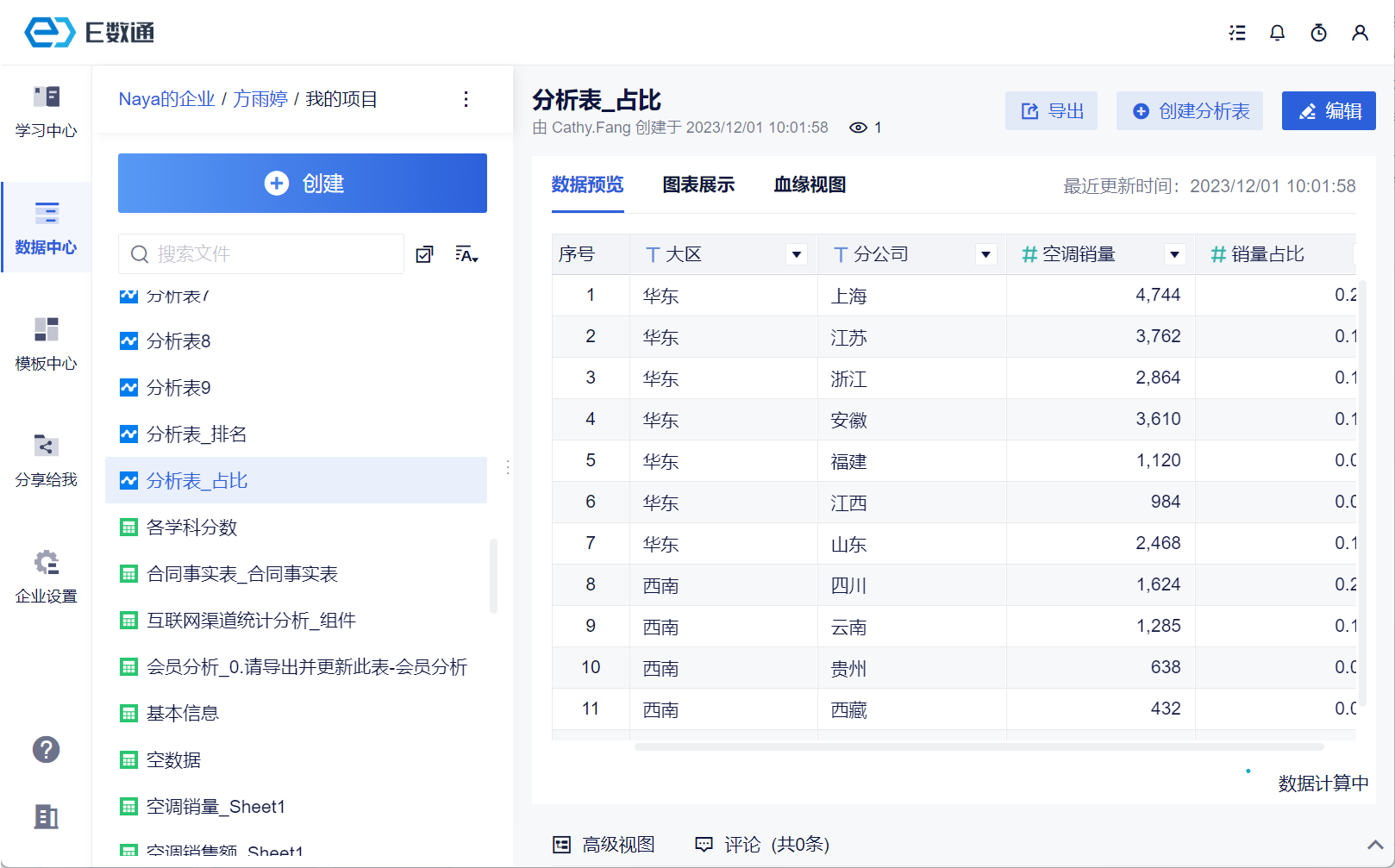The width and height of the screenshot is (1395, 868).
Task: Open the notifications bell icon
Action: [x=1277, y=33]
